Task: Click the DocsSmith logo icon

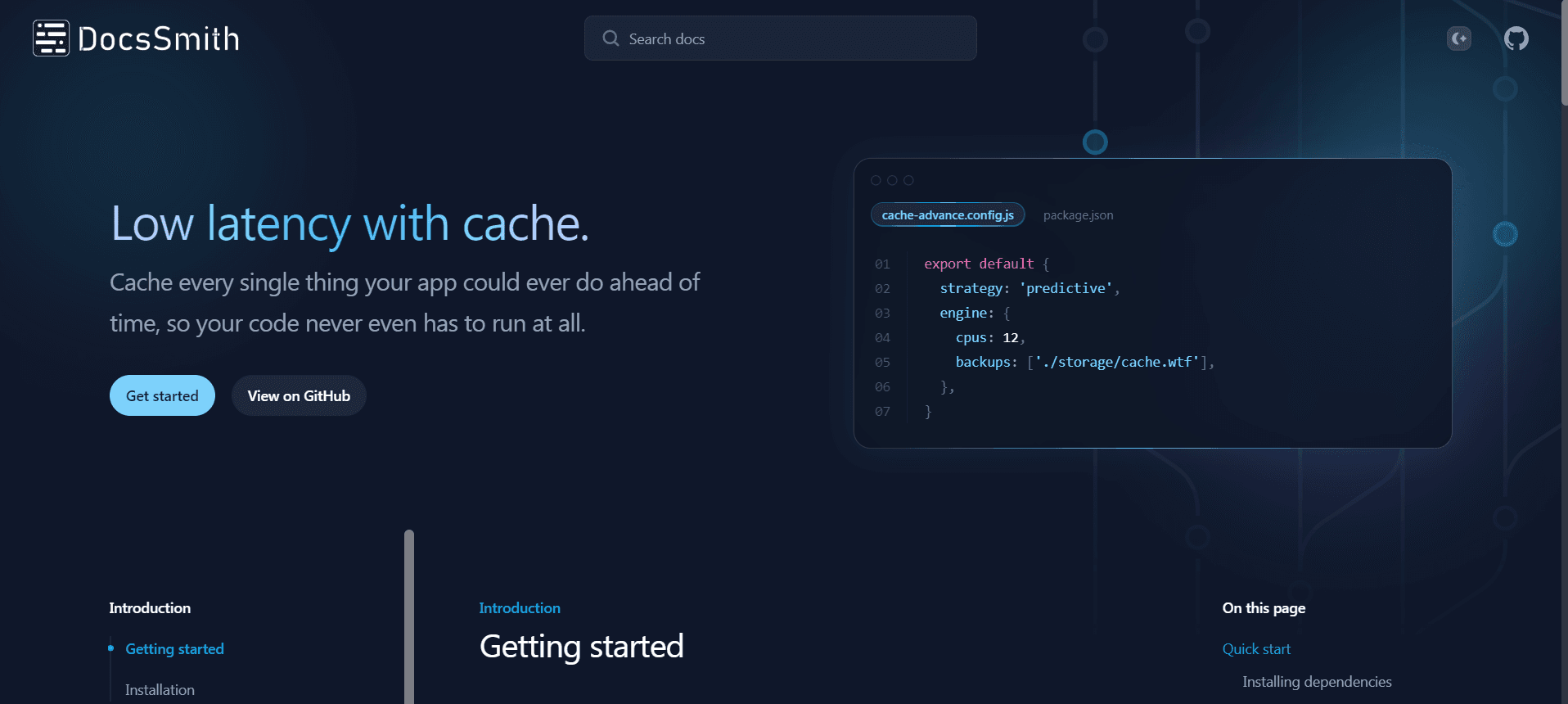Action: 51,38
